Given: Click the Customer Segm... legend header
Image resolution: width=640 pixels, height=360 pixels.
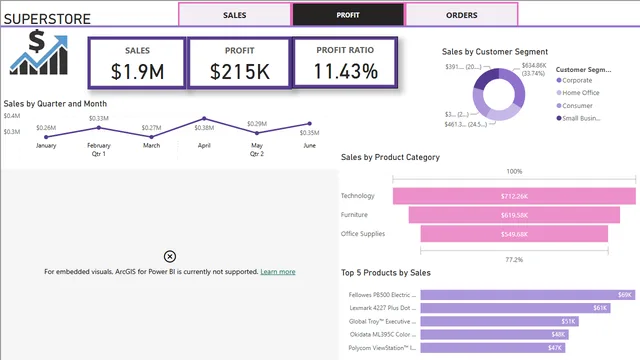Looking at the screenshot, I should point(583,70).
